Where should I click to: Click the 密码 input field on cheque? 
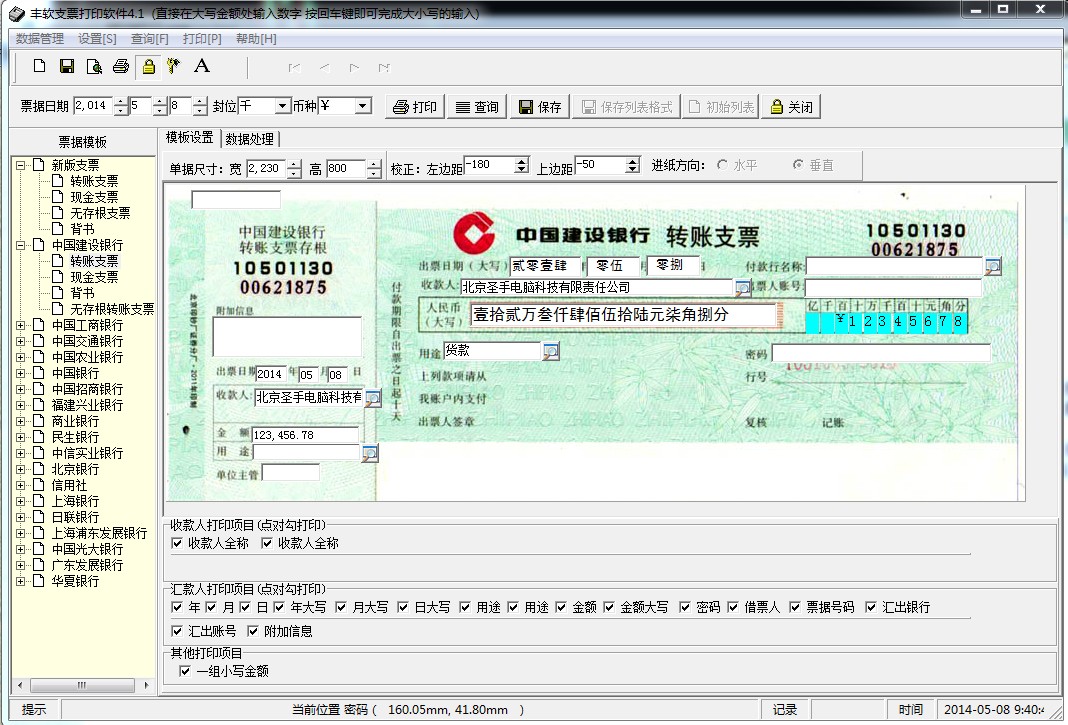pos(881,353)
